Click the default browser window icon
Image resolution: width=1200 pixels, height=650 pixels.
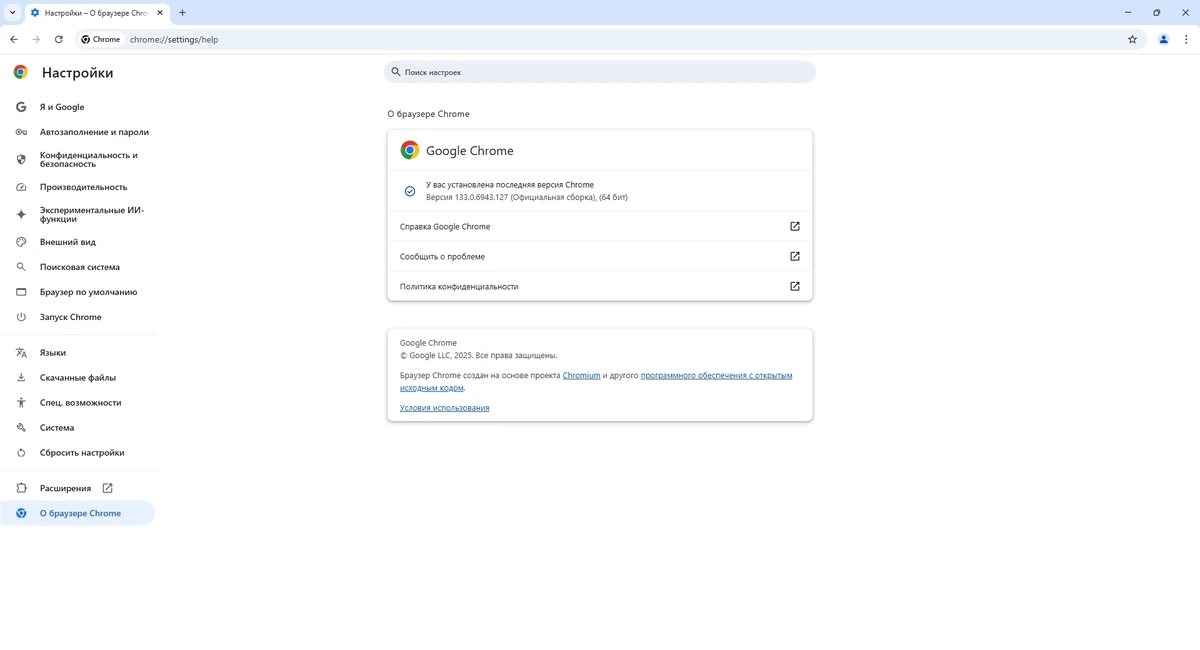pyautogui.click(x=21, y=292)
